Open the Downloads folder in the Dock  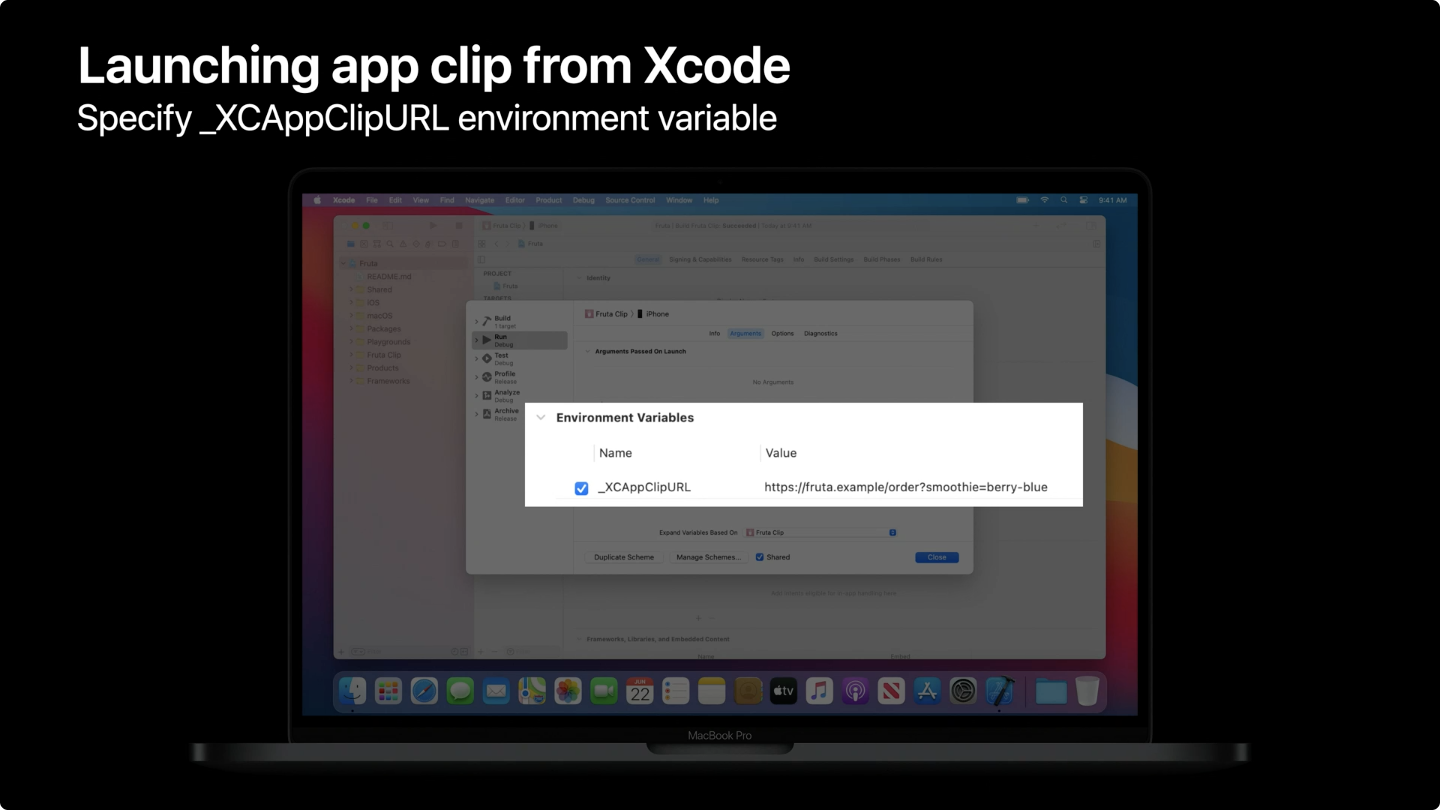pyautogui.click(x=1051, y=690)
